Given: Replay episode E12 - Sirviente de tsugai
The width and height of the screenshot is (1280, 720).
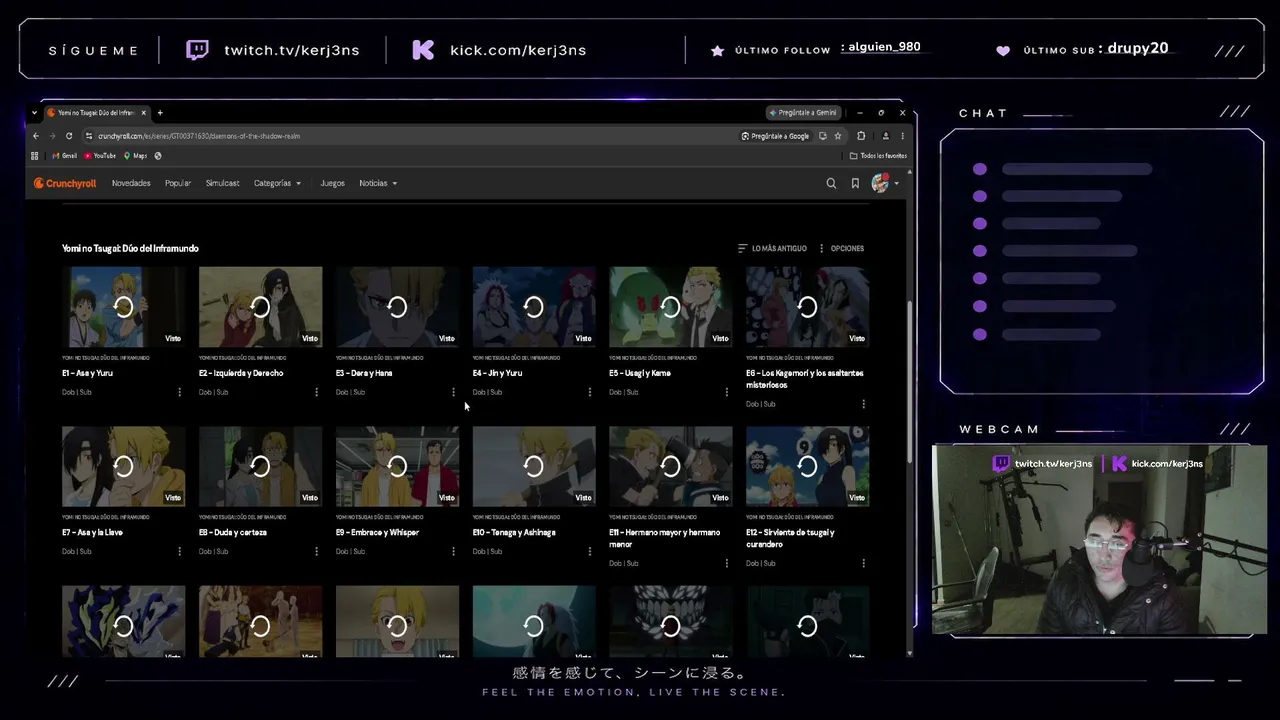Looking at the screenshot, I should pyautogui.click(x=807, y=466).
